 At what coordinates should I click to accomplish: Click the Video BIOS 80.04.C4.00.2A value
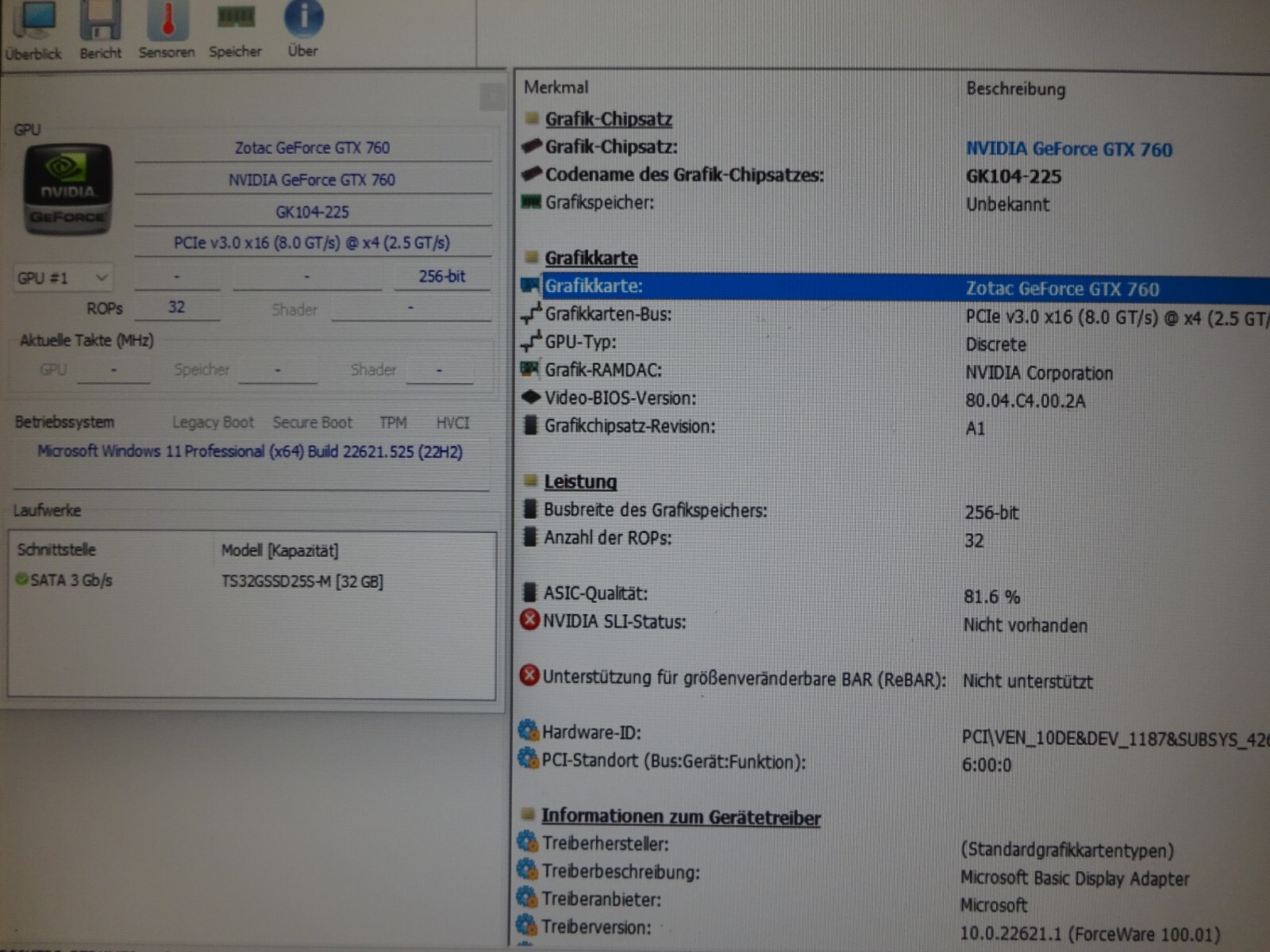tap(1026, 401)
